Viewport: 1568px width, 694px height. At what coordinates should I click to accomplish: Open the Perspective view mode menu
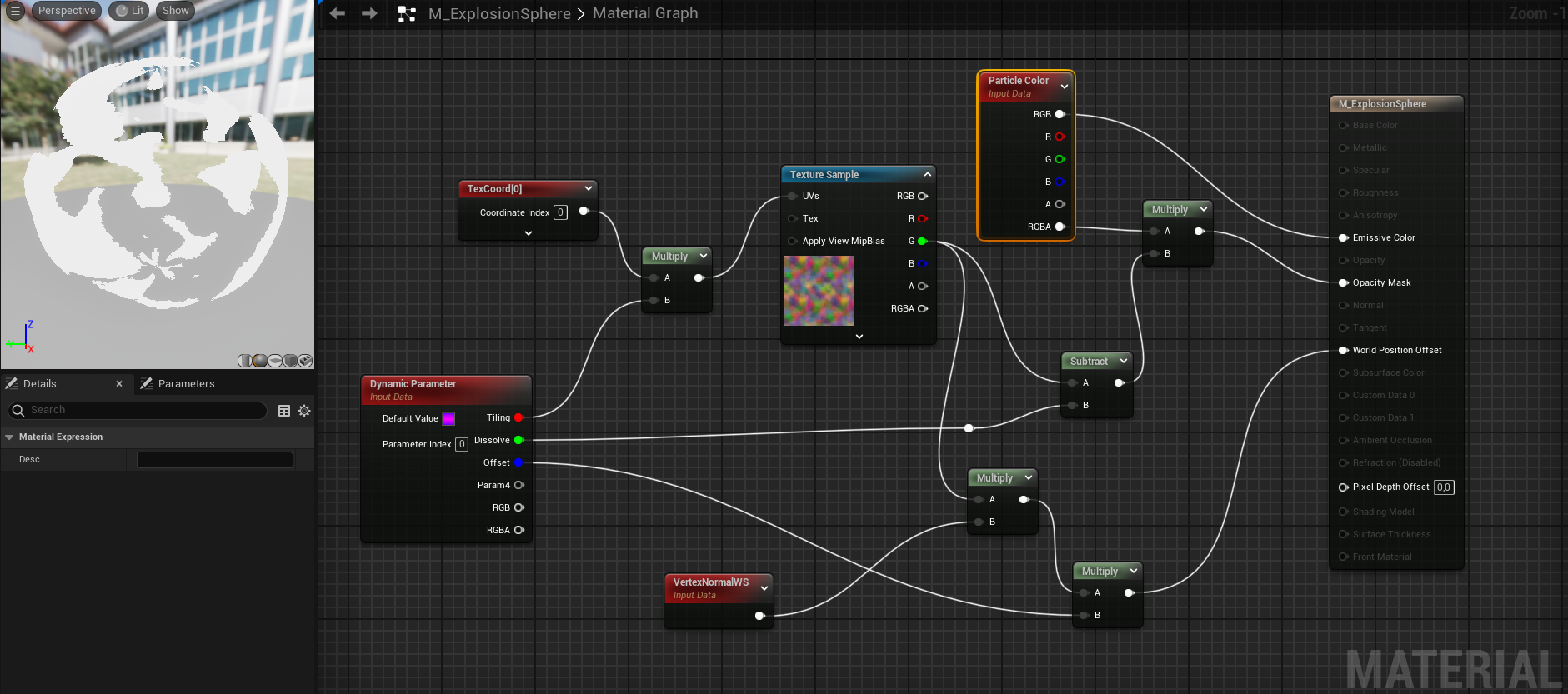(x=67, y=11)
